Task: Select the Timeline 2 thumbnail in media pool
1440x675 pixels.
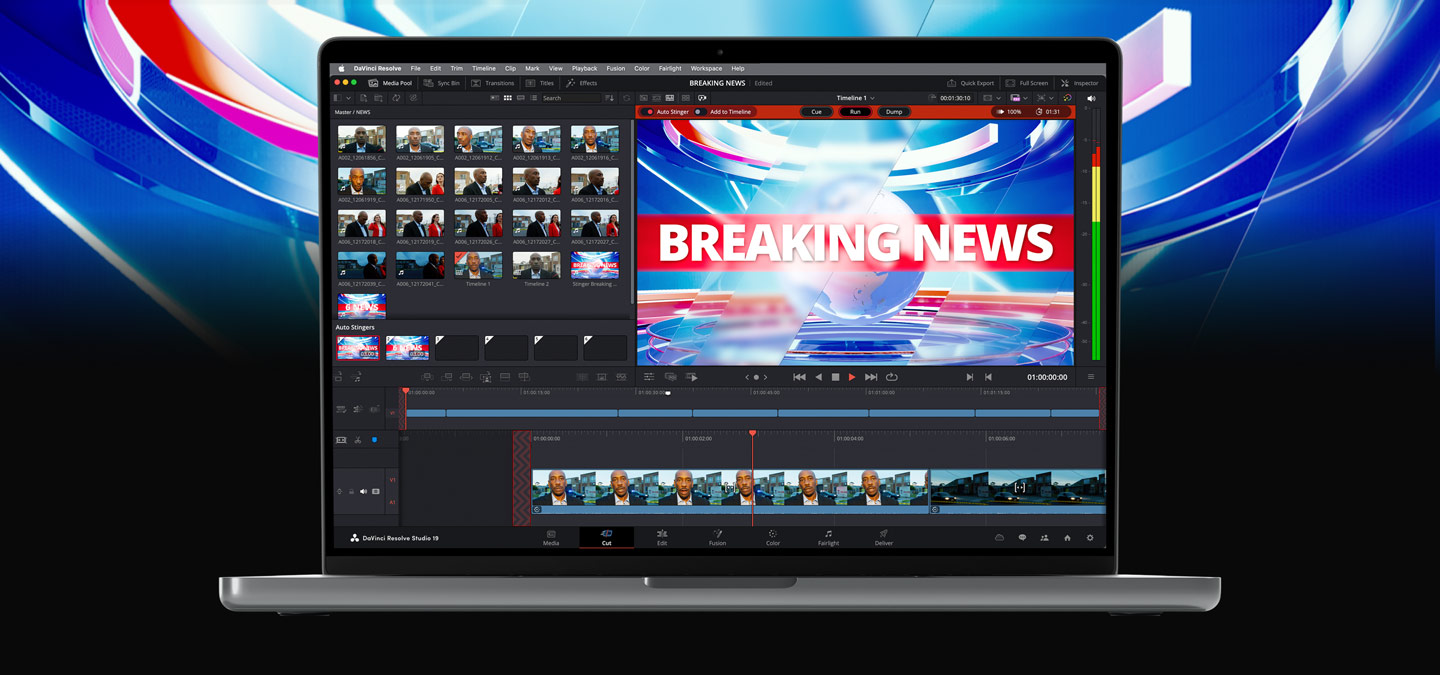Action: coord(536,267)
